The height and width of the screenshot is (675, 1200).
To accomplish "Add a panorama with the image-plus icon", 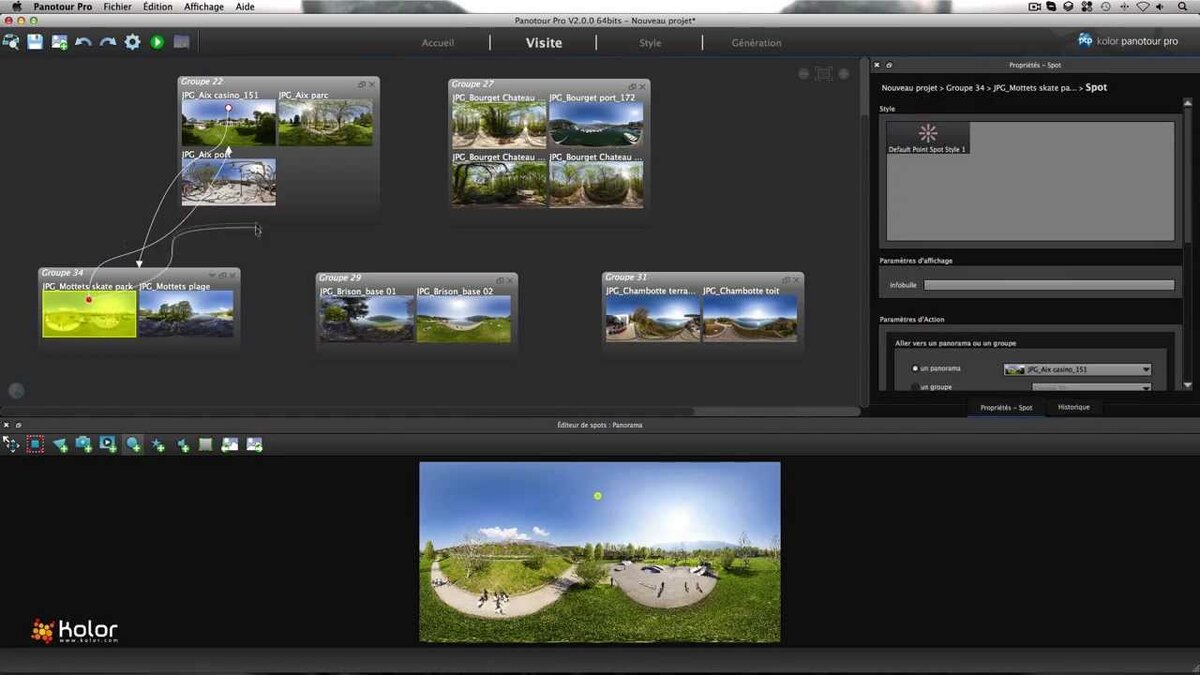I will tap(59, 42).
